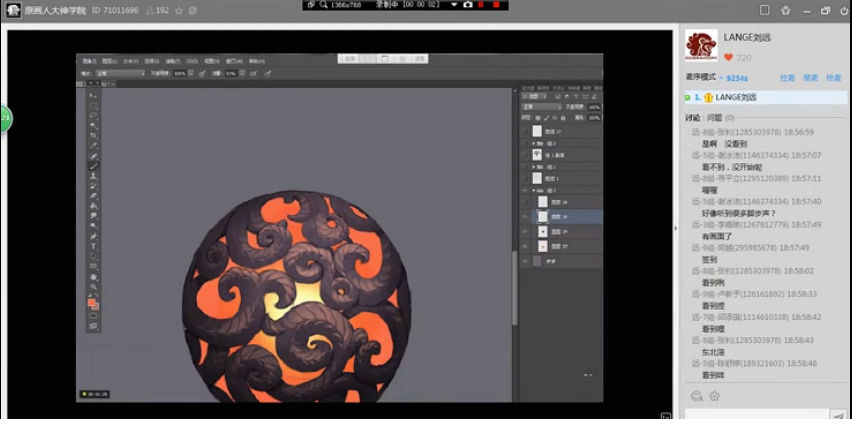Select the Crop tool in the toolbar

(x=93, y=135)
